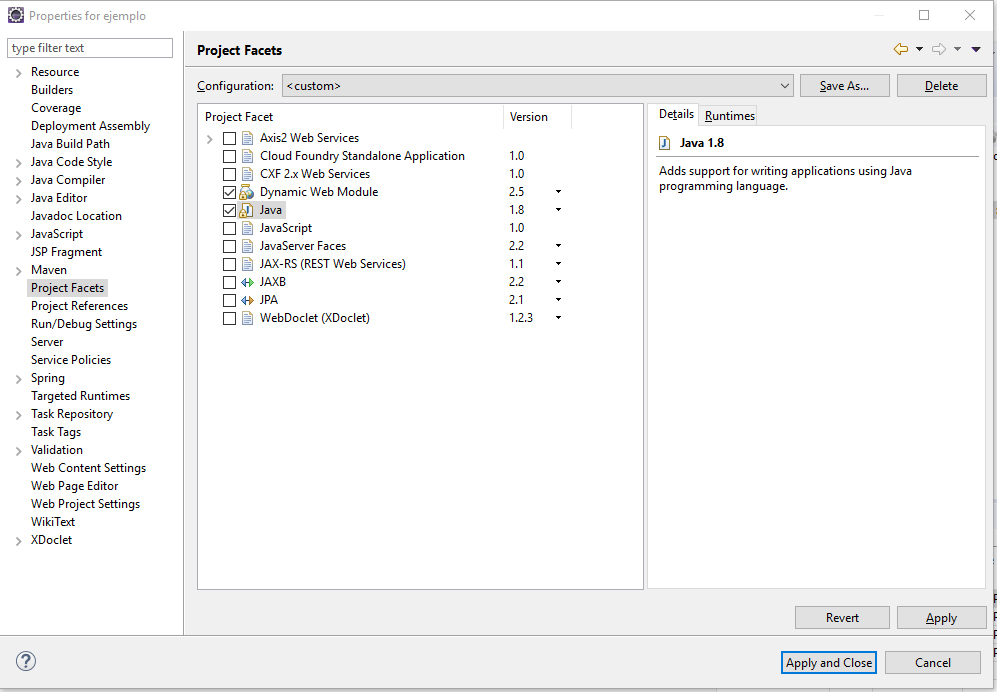Click the Save As button
This screenshot has width=997, height=692.
coord(844,86)
